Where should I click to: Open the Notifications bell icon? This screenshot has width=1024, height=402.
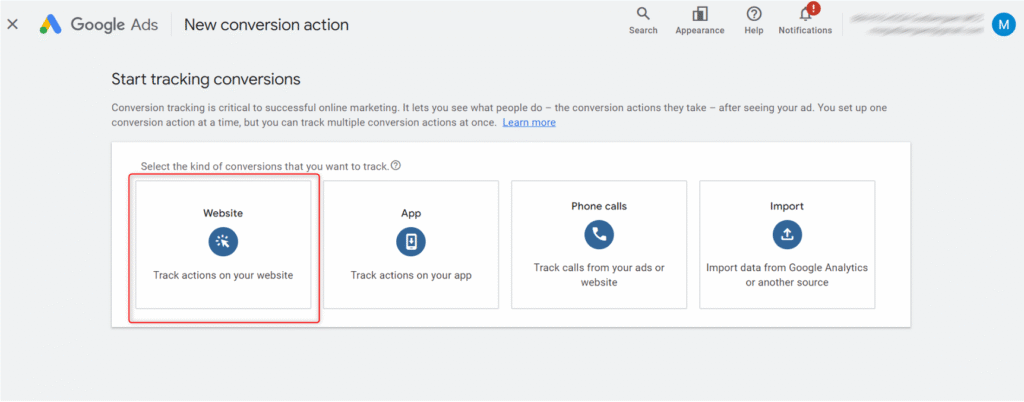click(x=804, y=15)
